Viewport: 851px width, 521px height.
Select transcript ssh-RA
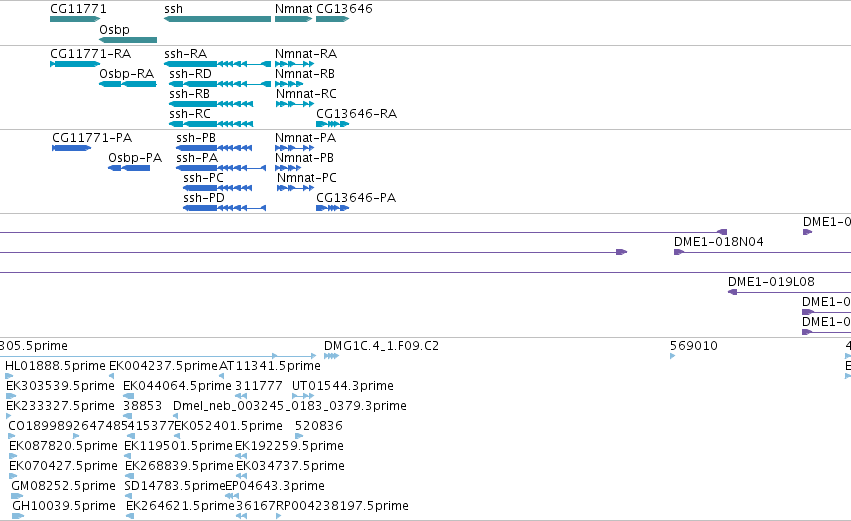[217, 64]
